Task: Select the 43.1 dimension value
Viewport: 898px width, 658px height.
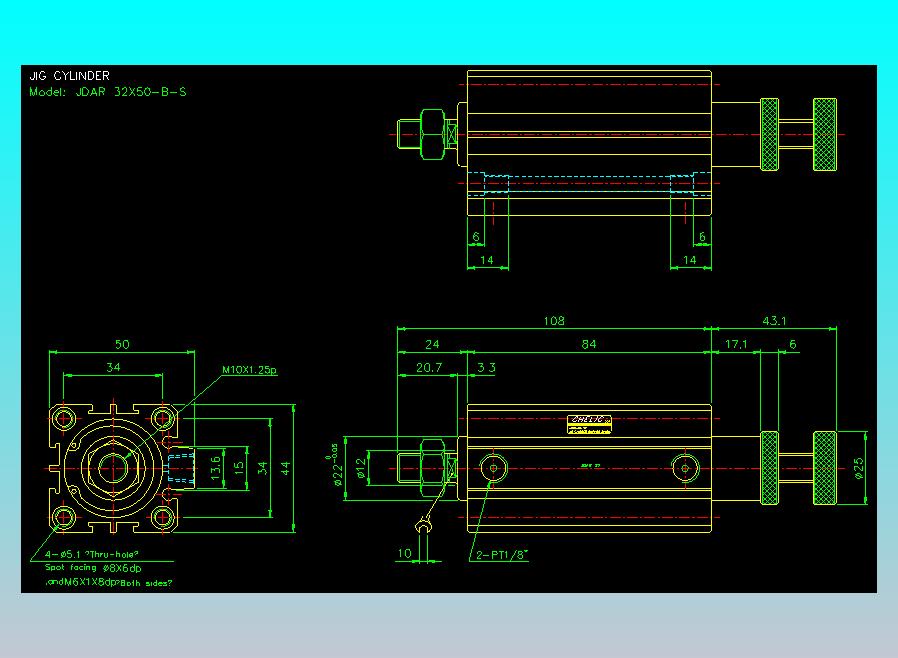Action: pyautogui.click(x=774, y=321)
